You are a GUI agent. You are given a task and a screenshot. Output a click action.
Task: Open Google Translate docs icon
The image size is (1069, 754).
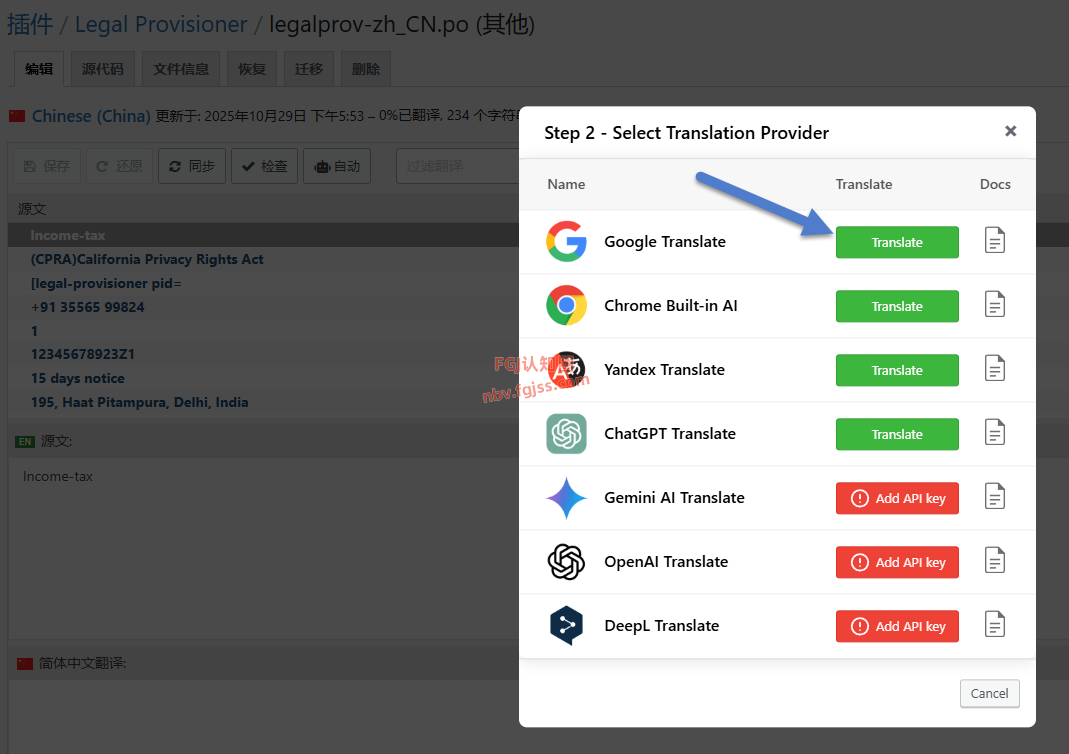tap(994, 241)
